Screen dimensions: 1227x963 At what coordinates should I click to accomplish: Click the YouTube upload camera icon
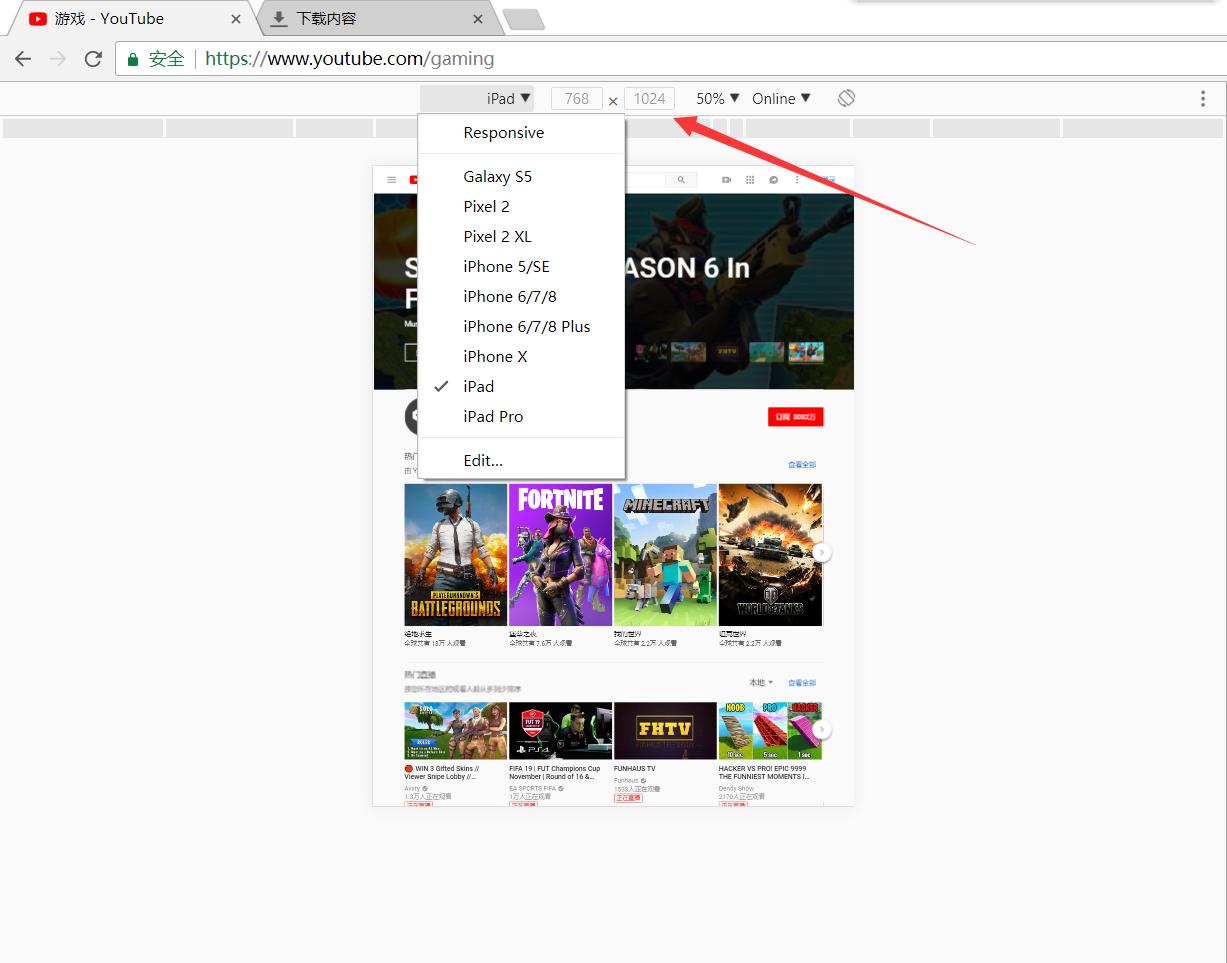pyautogui.click(x=726, y=180)
